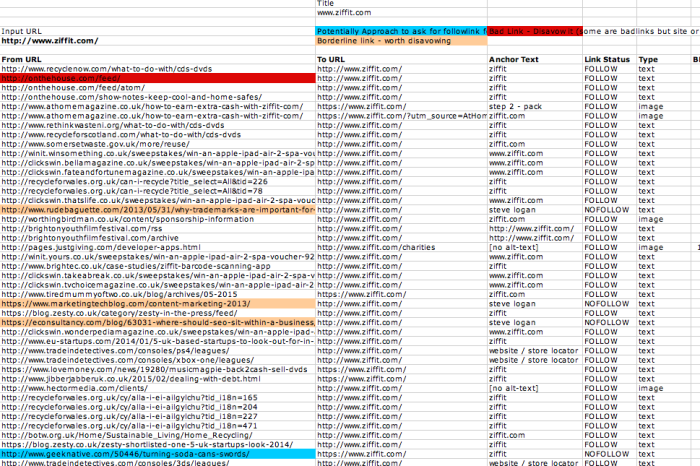This screenshot has width=700, height=466.
Task: Click the winit.winsomething.co.uk sweepstakes URL
Action: 158,154
